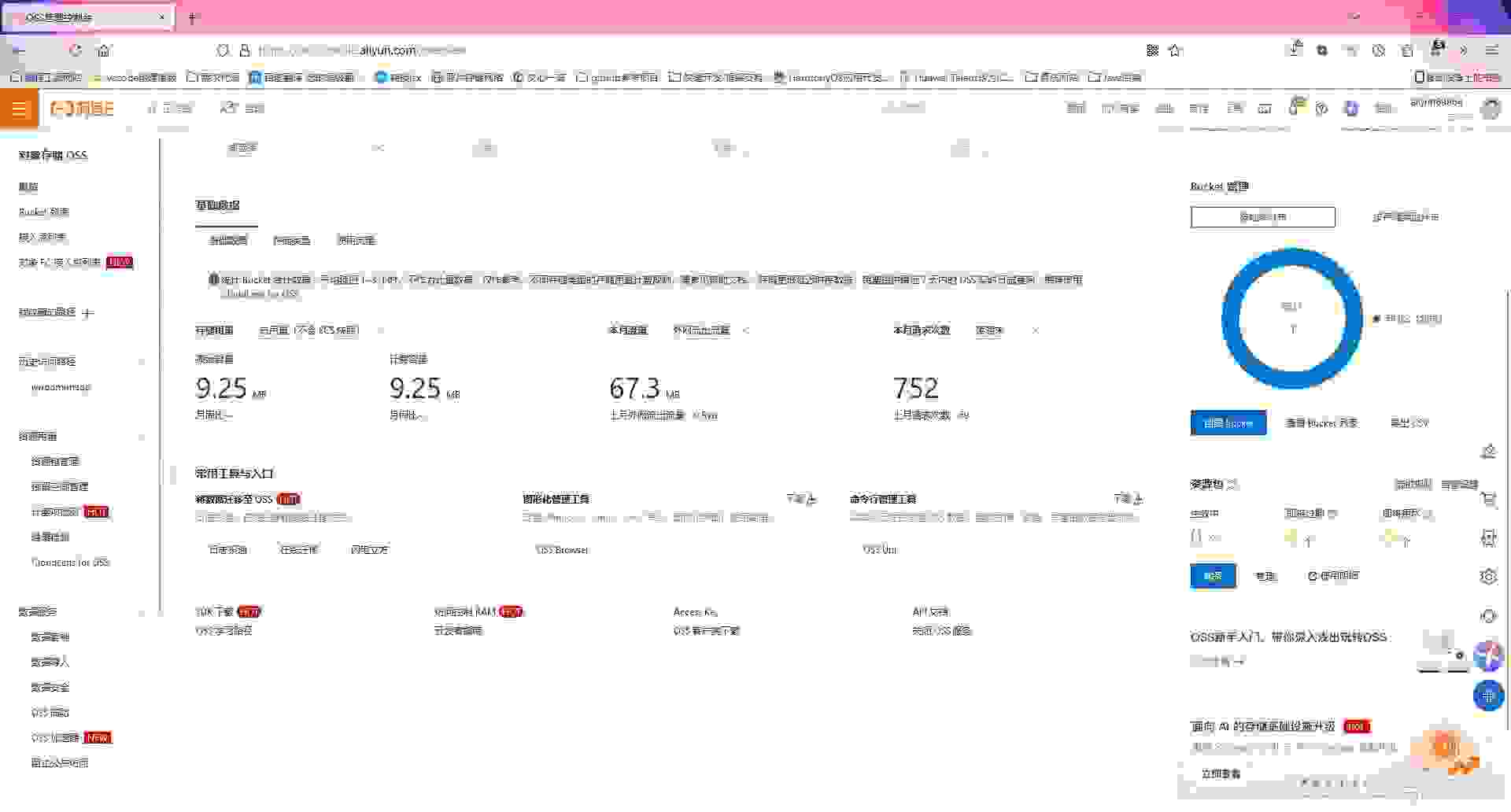
Task: Download the command line management tool
Action: click(x=1128, y=499)
